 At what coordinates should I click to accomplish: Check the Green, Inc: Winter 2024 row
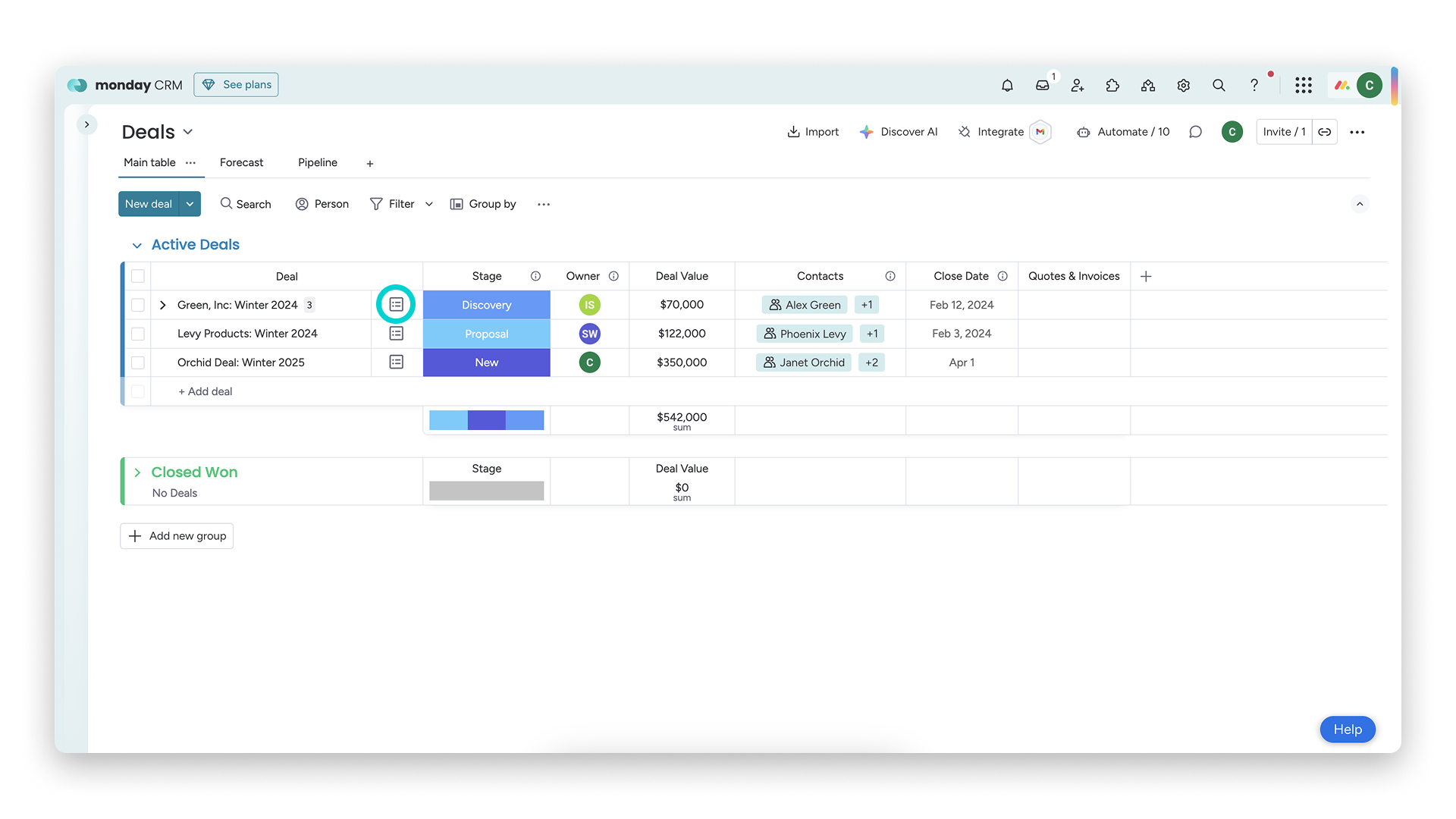point(138,305)
